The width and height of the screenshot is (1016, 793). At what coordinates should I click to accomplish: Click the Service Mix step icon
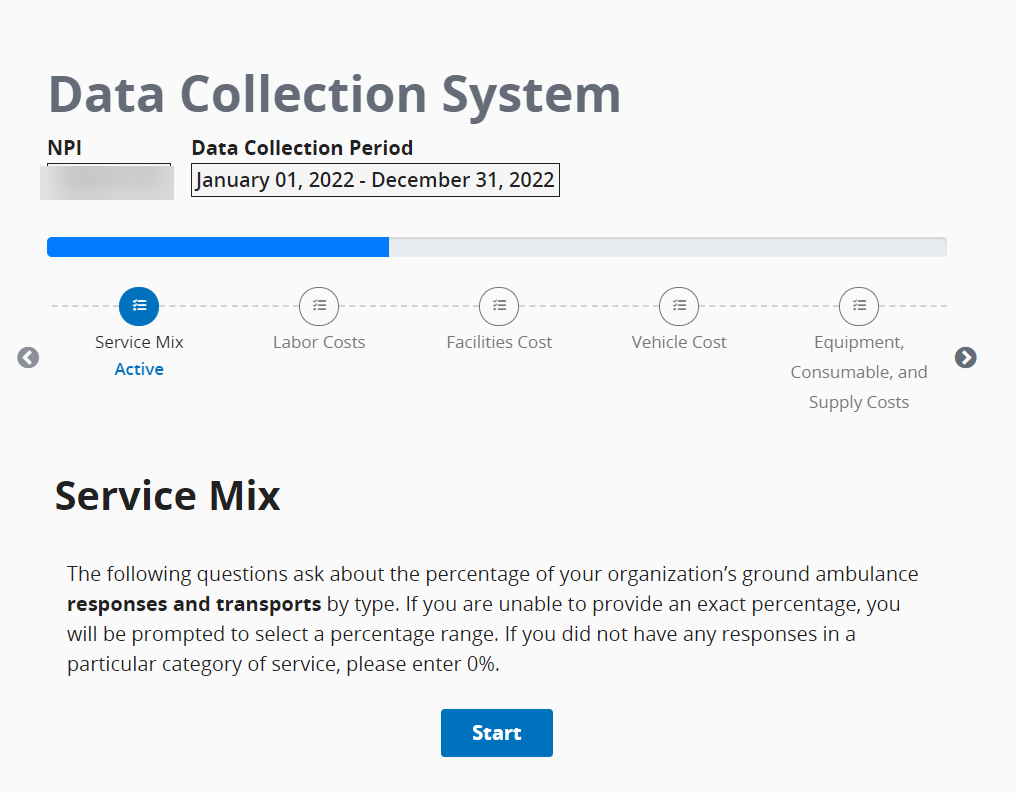coord(139,306)
